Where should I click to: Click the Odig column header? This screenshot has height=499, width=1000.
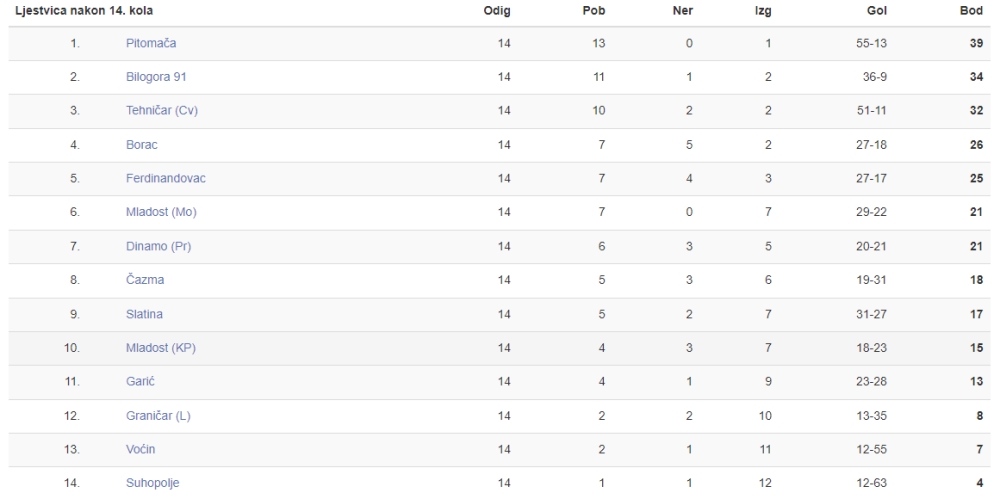tap(497, 11)
